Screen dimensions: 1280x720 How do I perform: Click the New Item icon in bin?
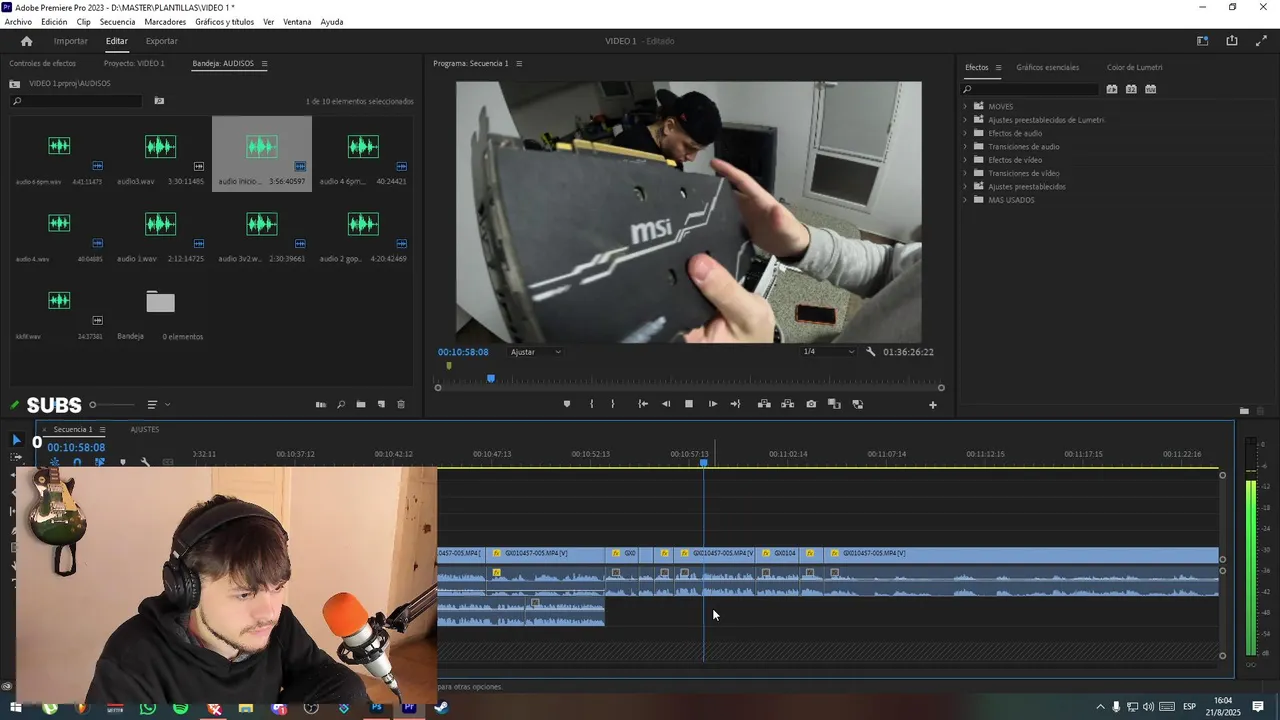pyautogui.click(x=381, y=405)
